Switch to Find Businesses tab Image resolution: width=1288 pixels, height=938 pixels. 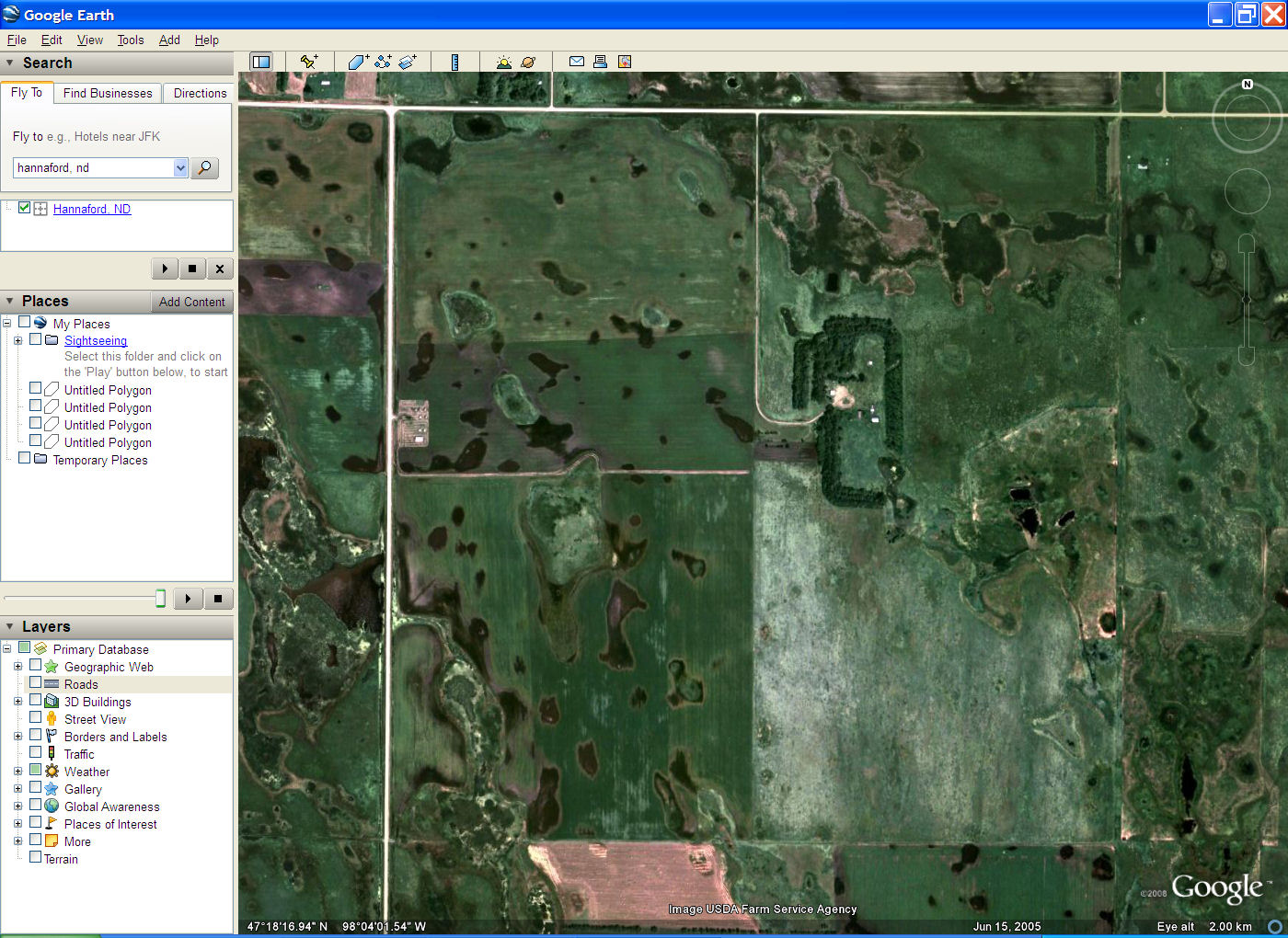pyautogui.click(x=108, y=93)
